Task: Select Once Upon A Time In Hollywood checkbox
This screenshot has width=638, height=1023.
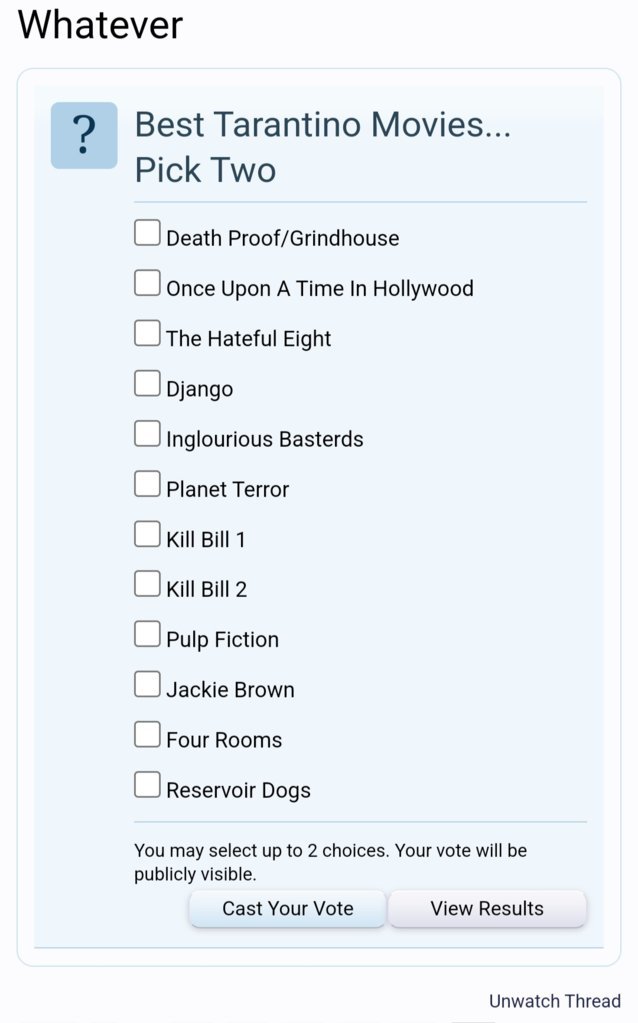Action: [147, 283]
